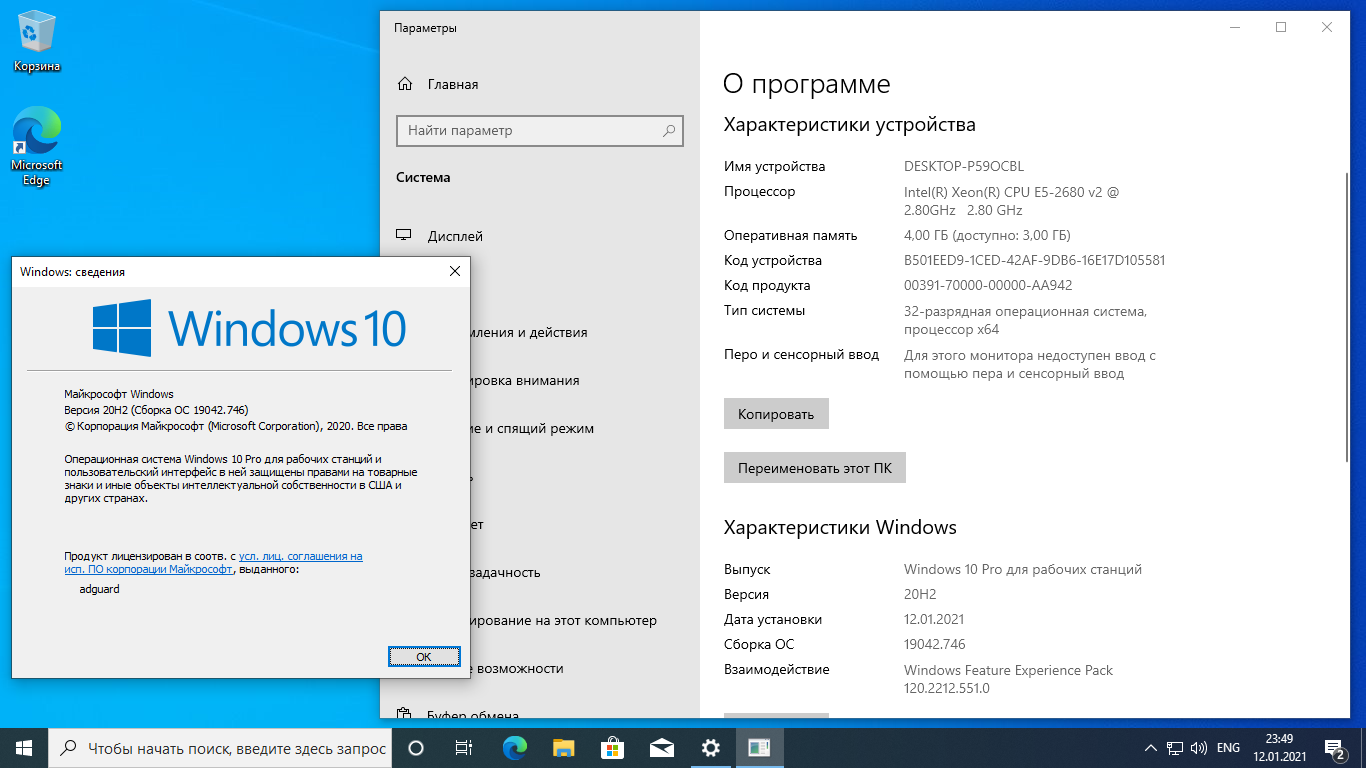Click the Характеристики Windows heading
Screen dimensions: 1366x768
pyautogui.click(x=840, y=527)
